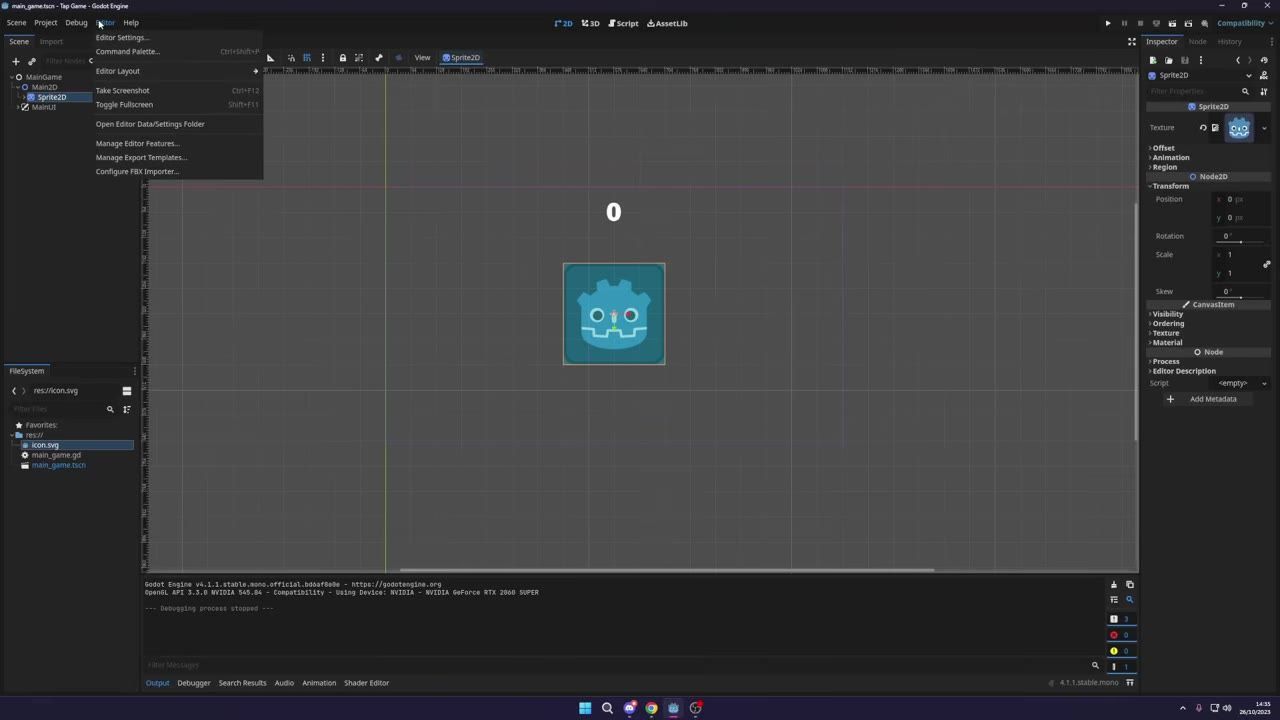Clear the Output log with broom icon
The width and height of the screenshot is (1280, 720).
point(1114,585)
